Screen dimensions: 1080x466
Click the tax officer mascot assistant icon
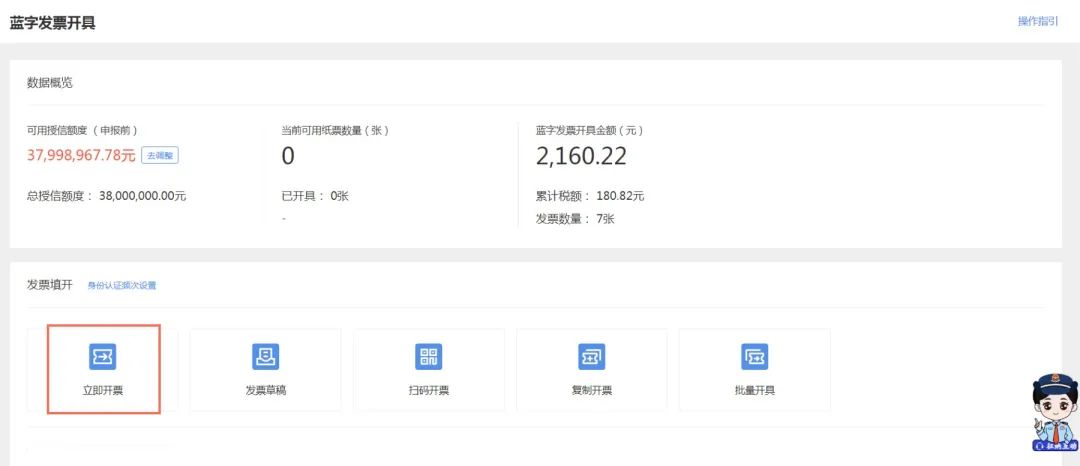(1054, 411)
